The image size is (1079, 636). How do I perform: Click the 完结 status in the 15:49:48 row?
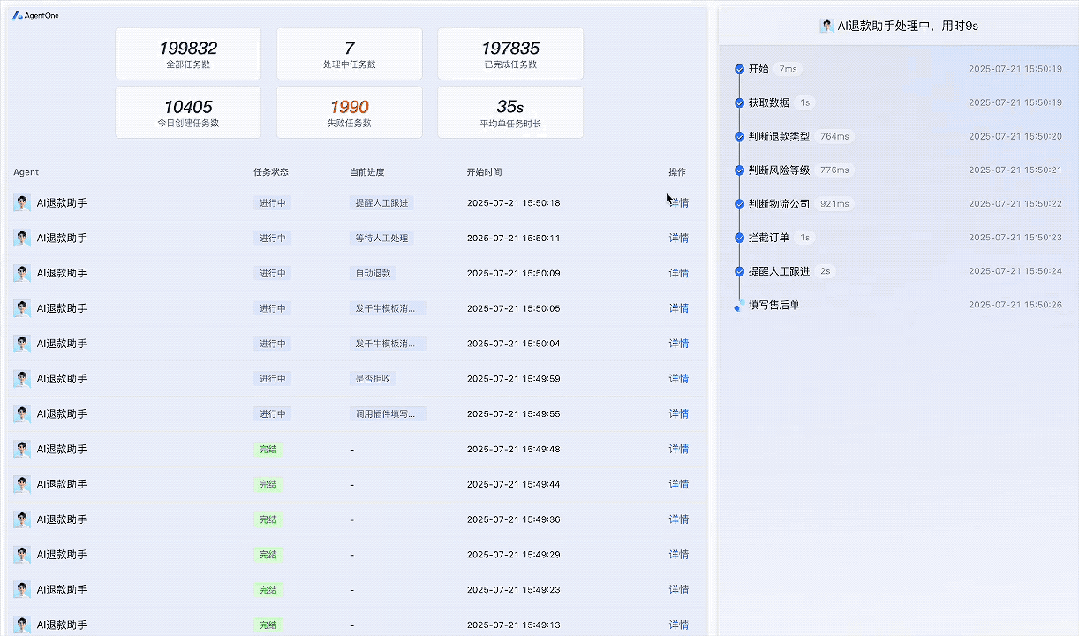[268, 449]
